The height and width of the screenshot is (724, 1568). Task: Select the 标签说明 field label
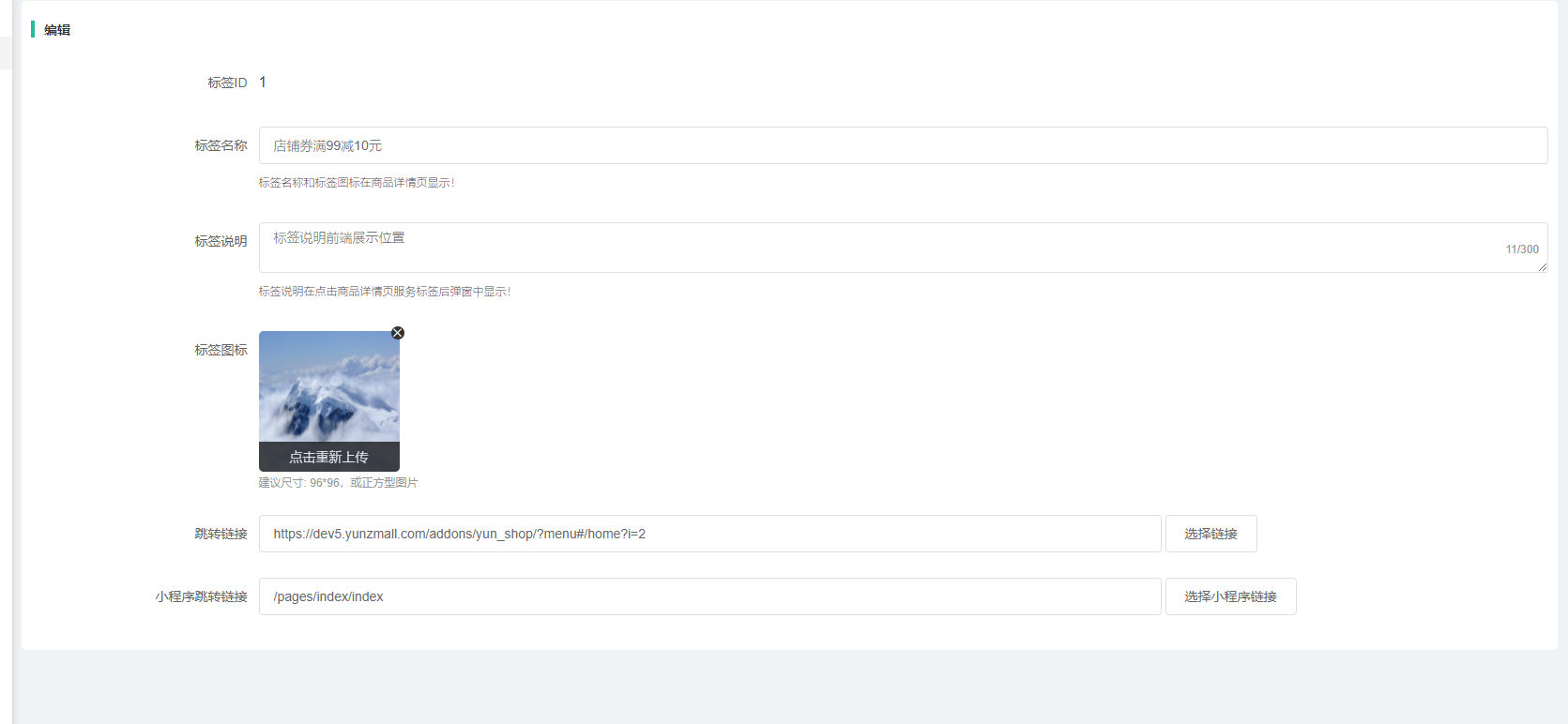point(221,241)
